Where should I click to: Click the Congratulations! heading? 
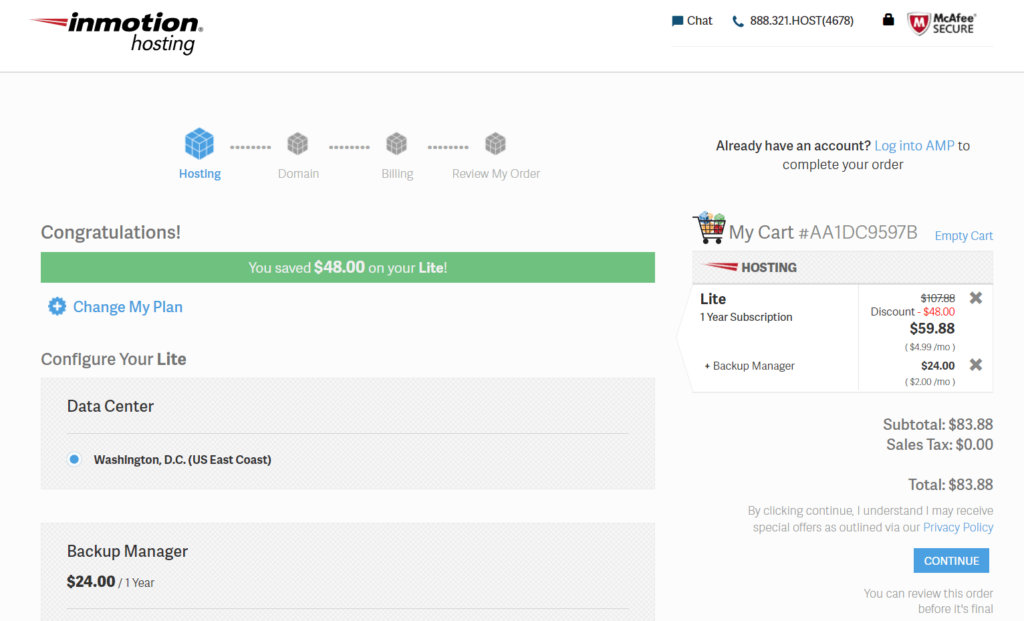pyautogui.click(x=110, y=232)
